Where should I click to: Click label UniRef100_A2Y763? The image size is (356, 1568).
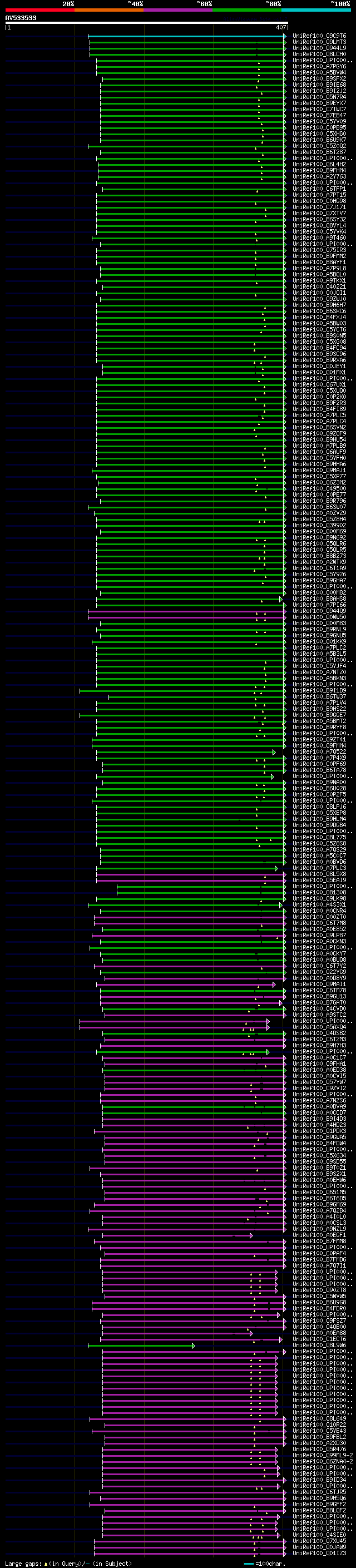click(x=319, y=176)
